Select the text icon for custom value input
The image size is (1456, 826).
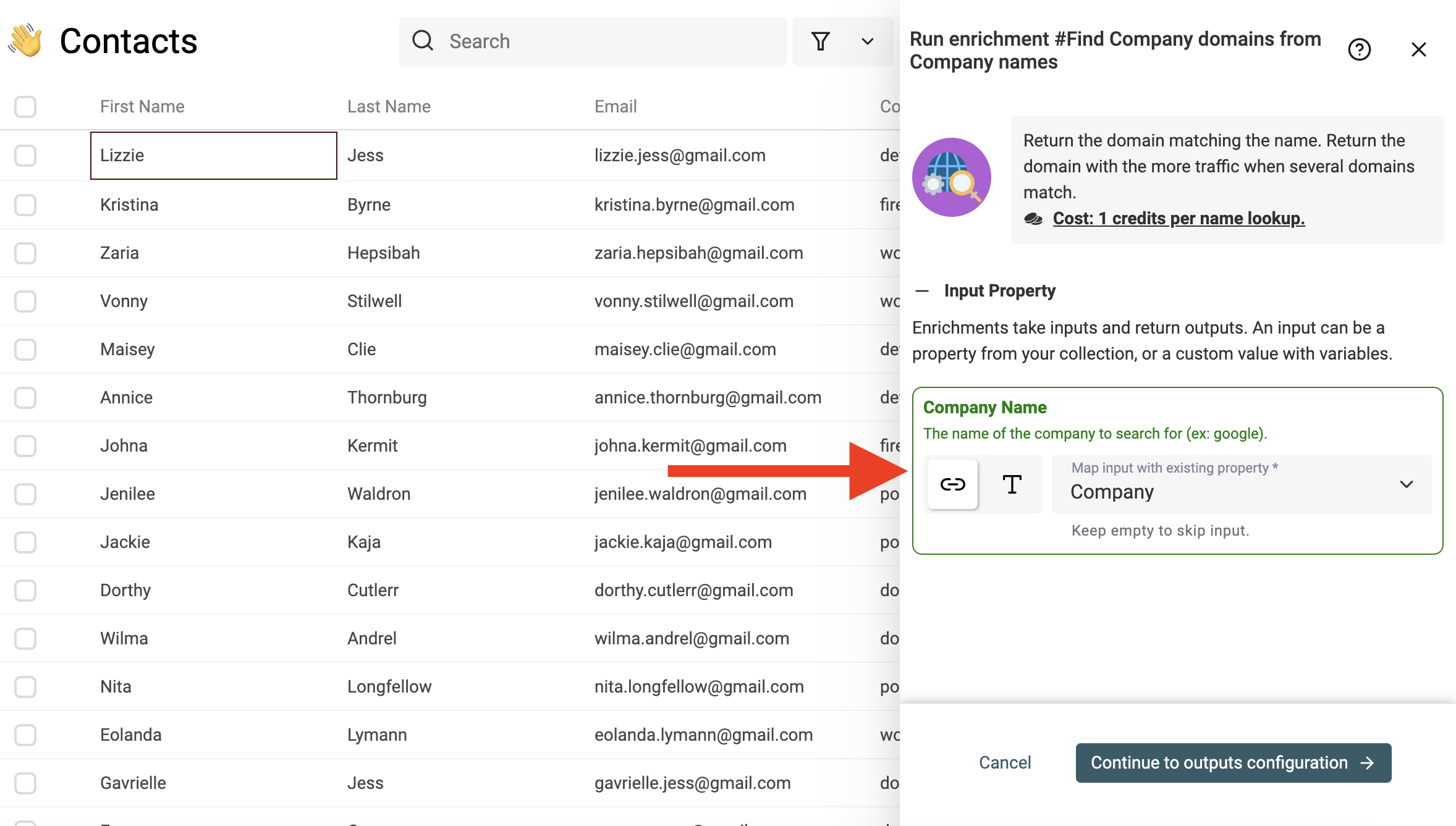(x=1012, y=484)
